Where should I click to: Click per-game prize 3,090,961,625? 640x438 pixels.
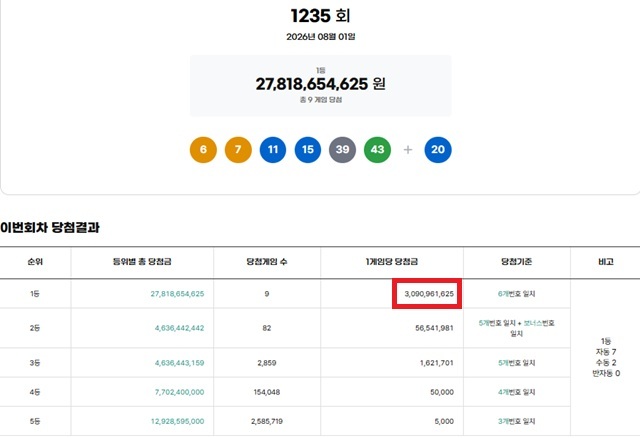tap(429, 294)
